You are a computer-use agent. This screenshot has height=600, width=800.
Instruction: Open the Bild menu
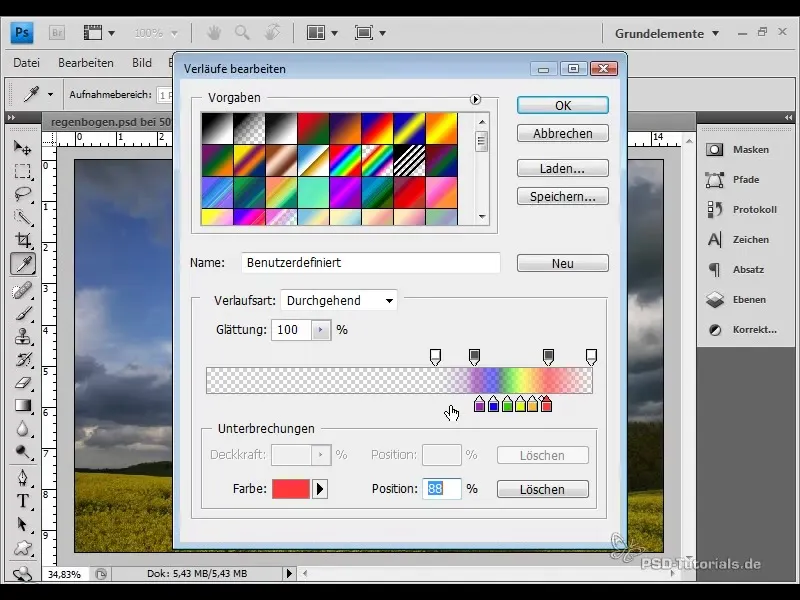click(142, 63)
